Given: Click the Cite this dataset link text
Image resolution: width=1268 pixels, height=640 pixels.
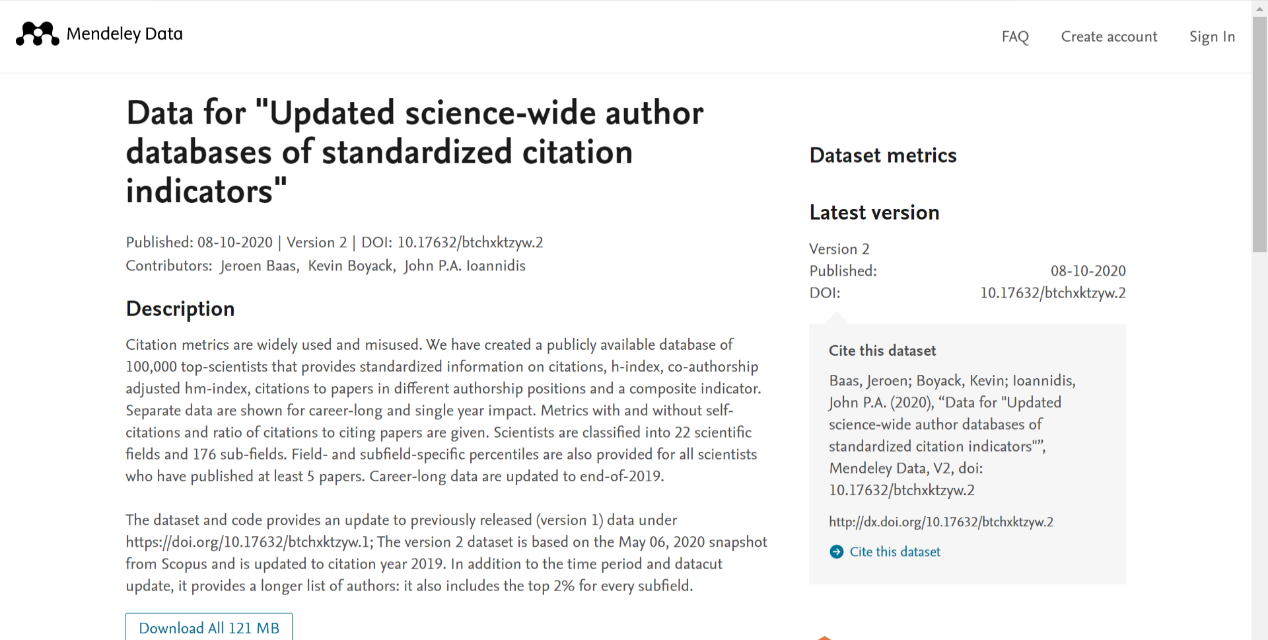Looking at the screenshot, I should [895, 552].
